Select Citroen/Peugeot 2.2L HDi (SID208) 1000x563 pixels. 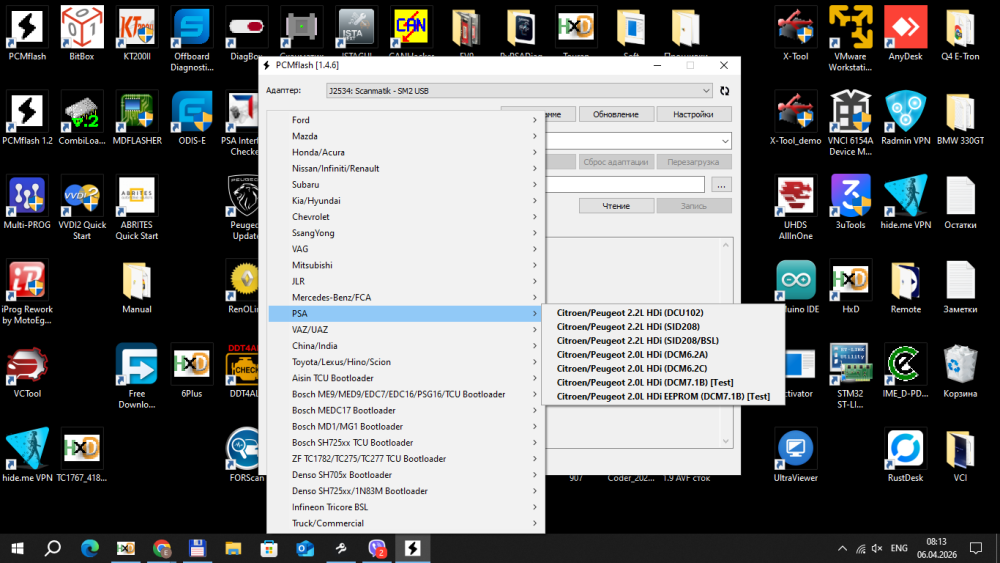(663, 326)
